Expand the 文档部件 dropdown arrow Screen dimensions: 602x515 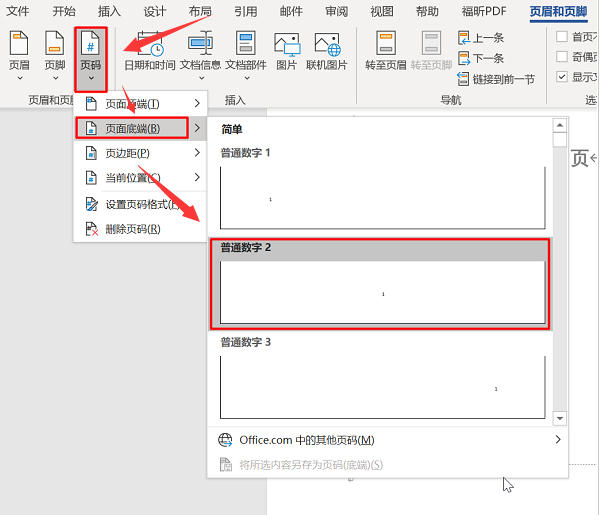pyautogui.click(x=247, y=78)
